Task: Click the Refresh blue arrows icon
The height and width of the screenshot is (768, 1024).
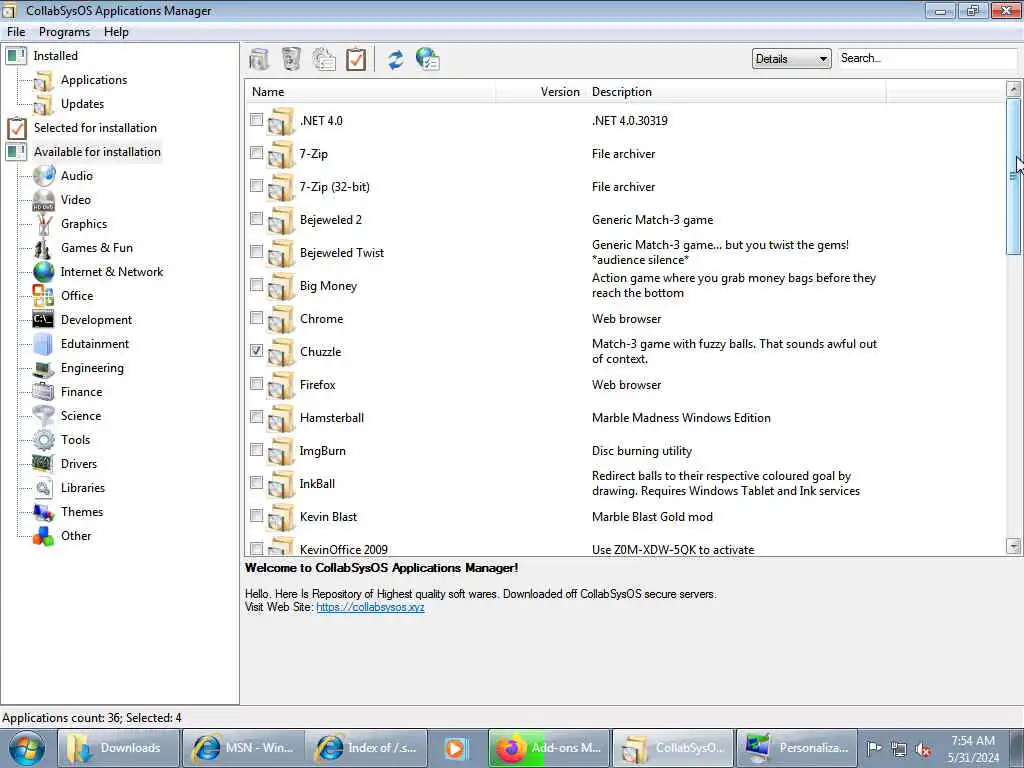Action: point(396,59)
